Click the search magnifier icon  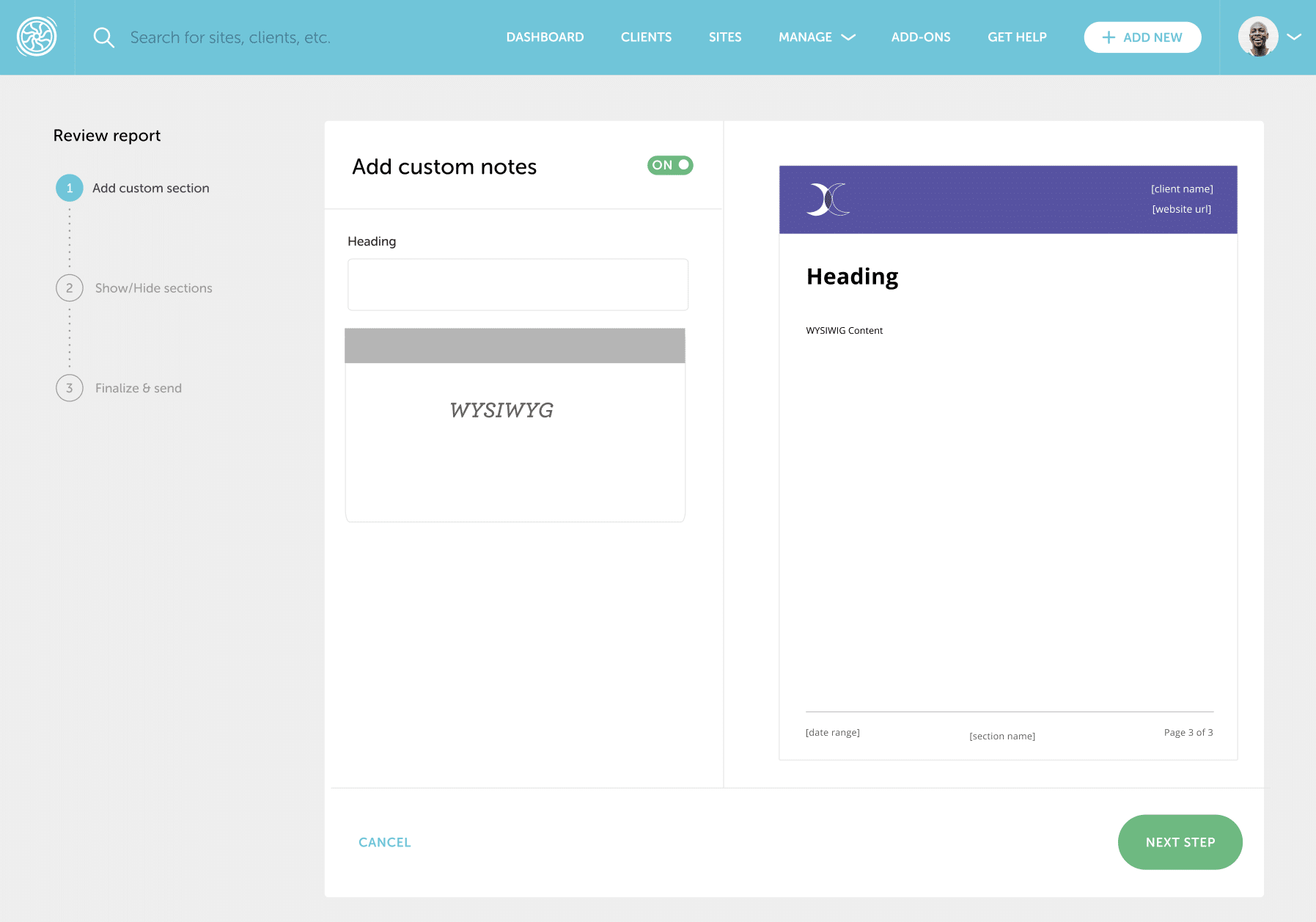point(104,37)
